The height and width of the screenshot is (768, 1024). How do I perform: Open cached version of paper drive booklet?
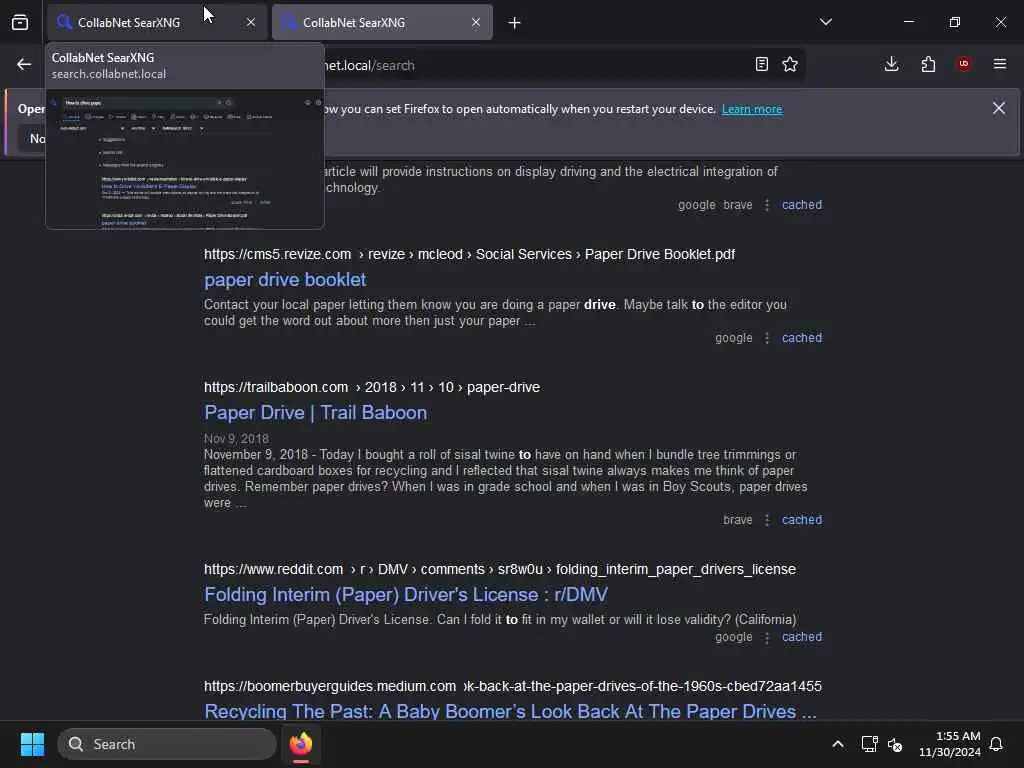pos(801,338)
